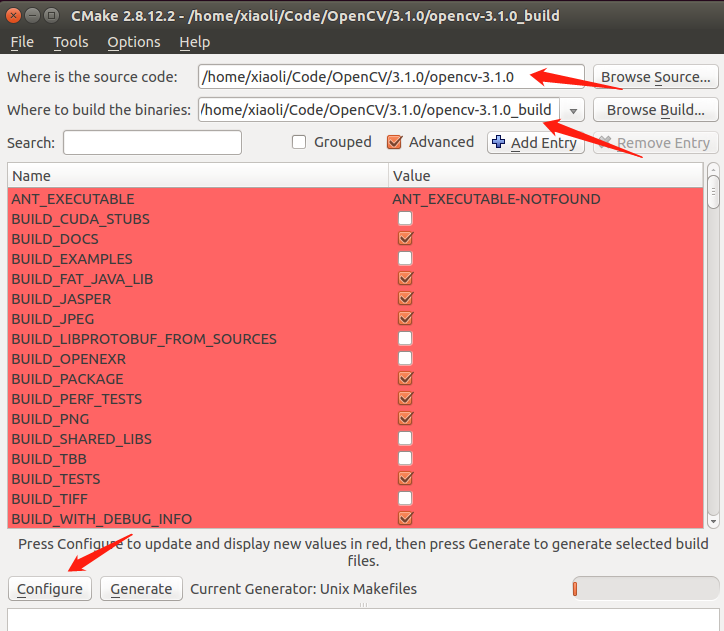Click the Name column header
This screenshot has width=724, height=631.
198,175
